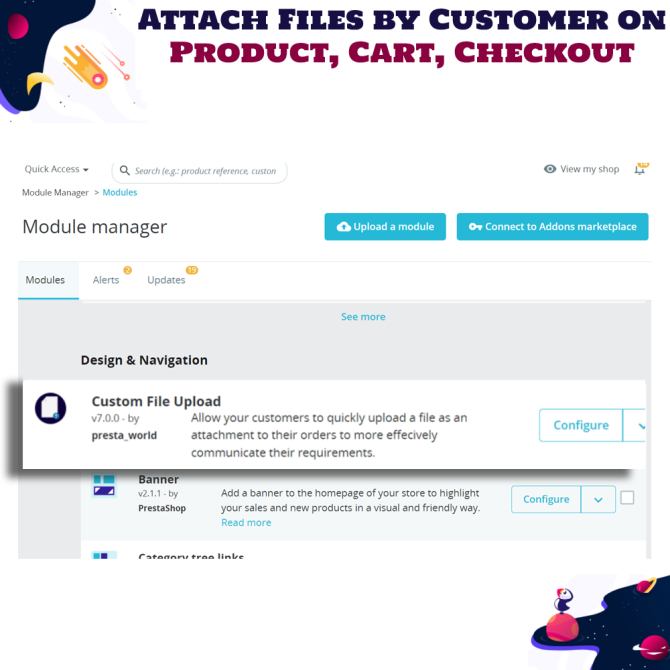Click the Custom File Upload module icon
Viewport: 670px width, 670px height.
50,408
